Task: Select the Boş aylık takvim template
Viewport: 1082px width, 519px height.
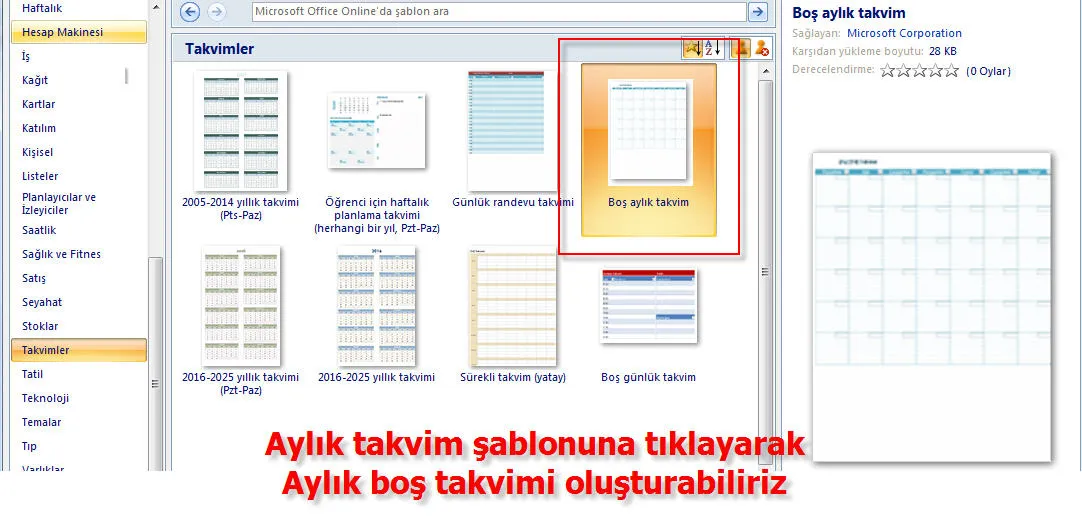Action: (x=648, y=150)
